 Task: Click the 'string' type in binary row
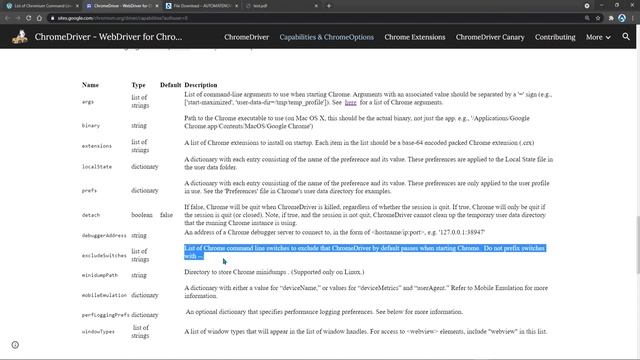(139, 125)
